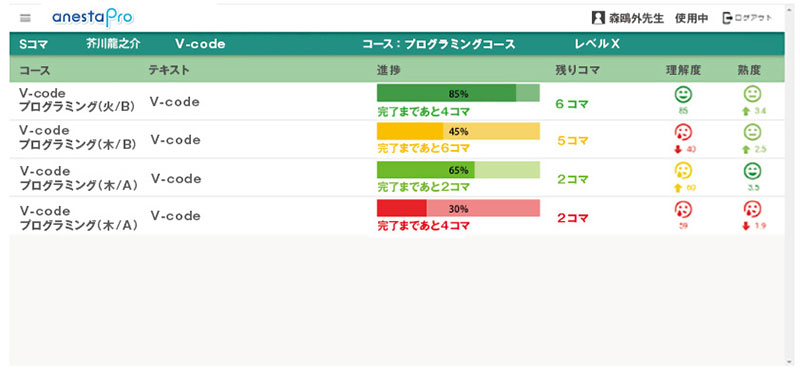Click the 理解度 column header
Image resolution: width=800 pixels, height=371 pixels.
pos(683,70)
